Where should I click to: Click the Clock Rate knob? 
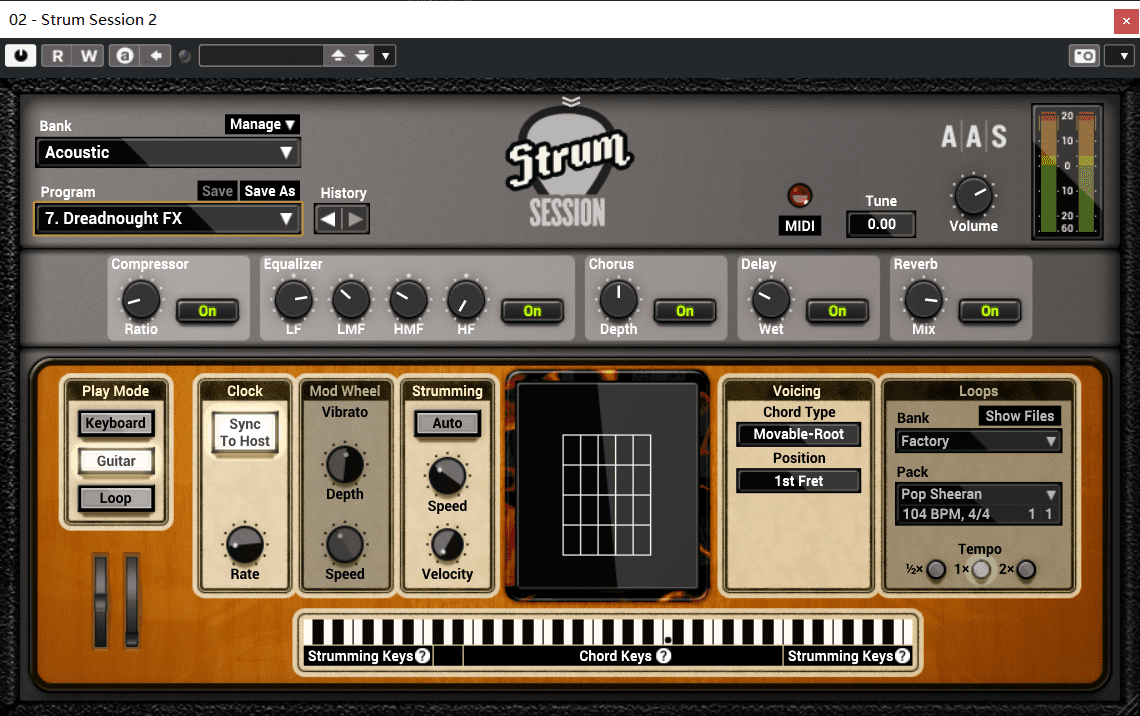pos(245,544)
